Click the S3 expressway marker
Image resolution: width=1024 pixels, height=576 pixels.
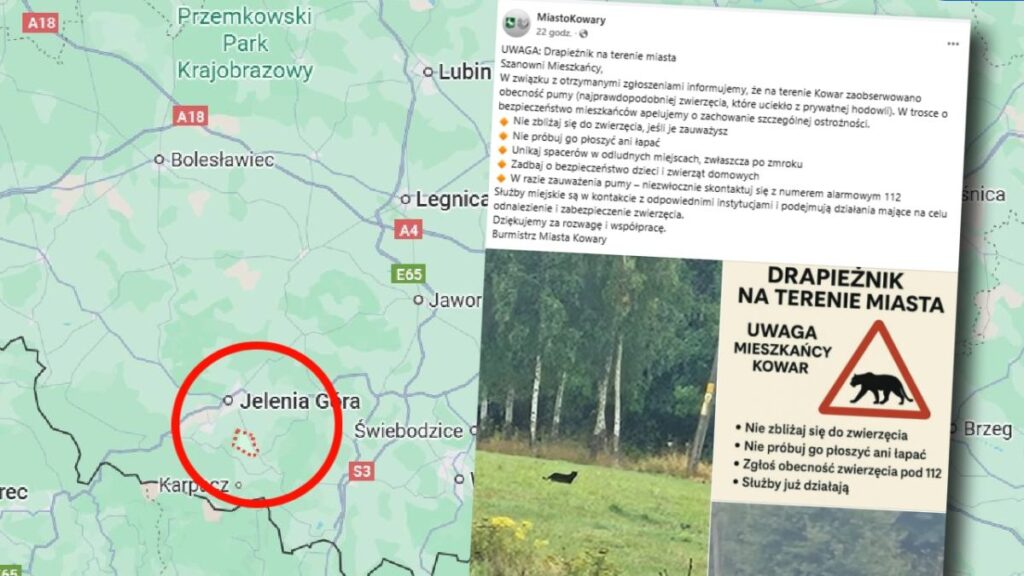point(360,471)
